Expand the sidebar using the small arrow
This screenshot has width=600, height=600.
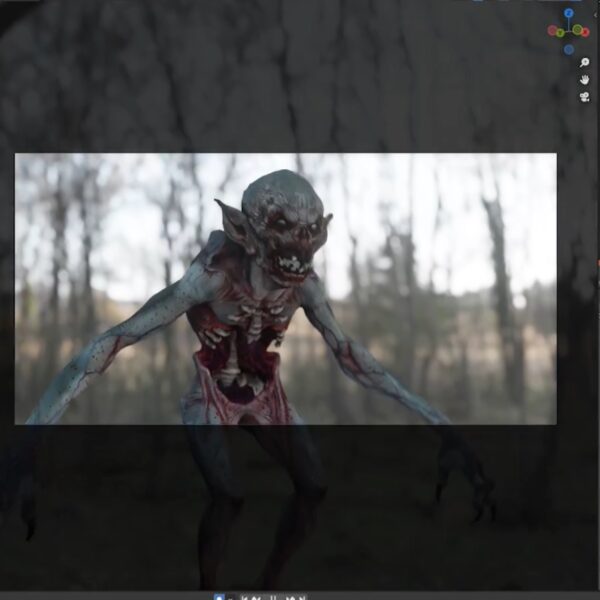click(x=595, y=15)
